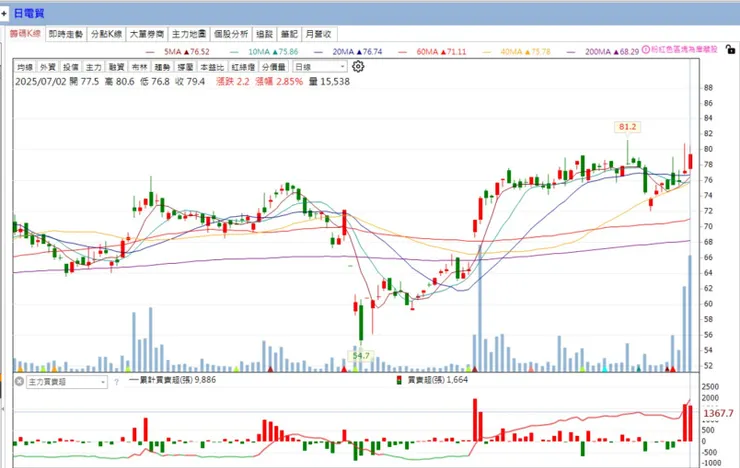Click the 20MA 76.74 legend entry

pos(348,51)
